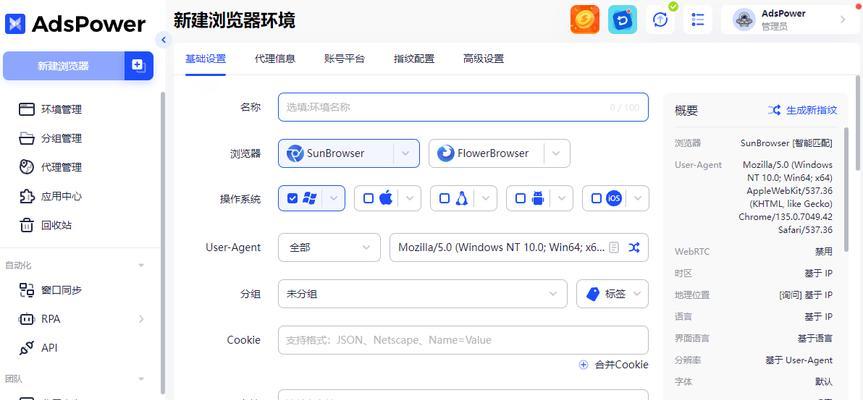The height and width of the screenshot is (400, 863).
Task: Switch to the 指纹配置 tab
Action: click(x=414, y=59)
